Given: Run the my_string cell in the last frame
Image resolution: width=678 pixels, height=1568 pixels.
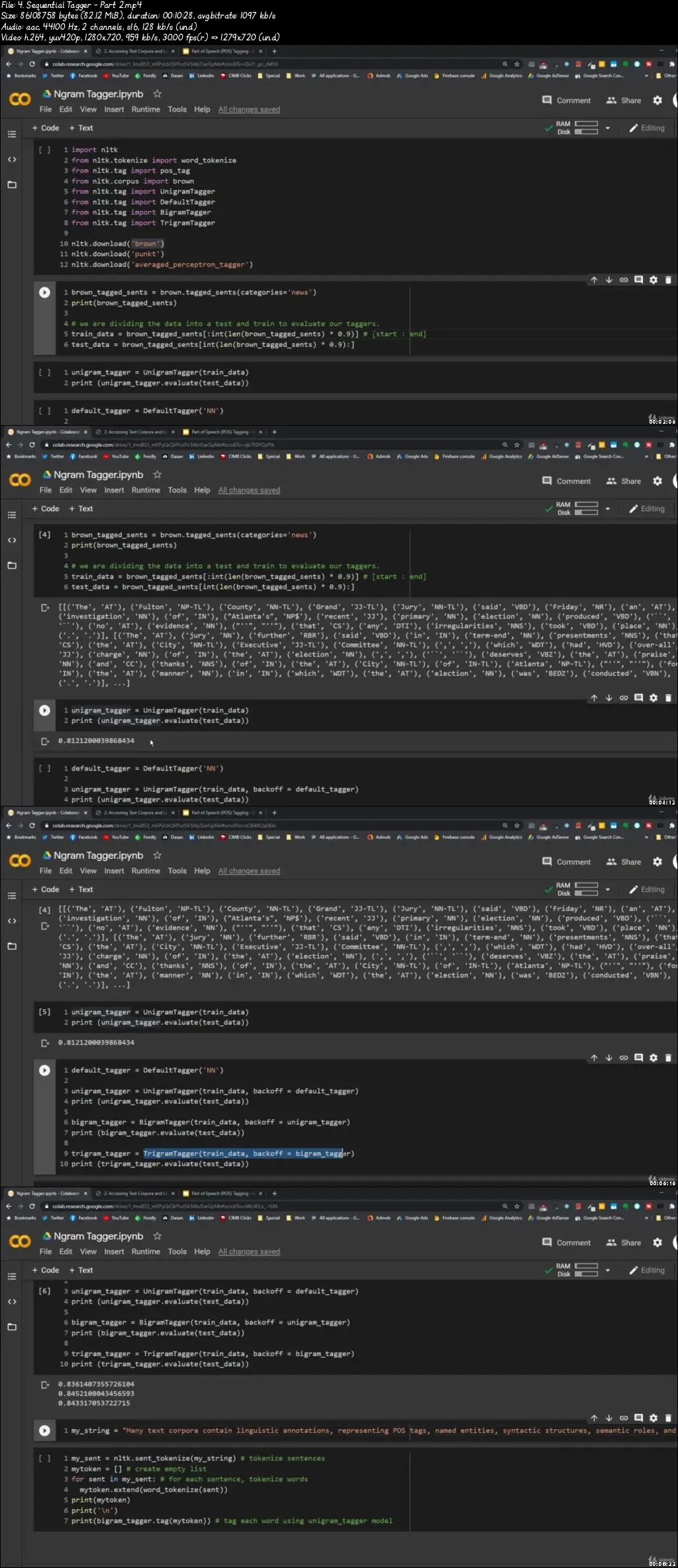Looking at the screenshot, I should pos(44,1430).
